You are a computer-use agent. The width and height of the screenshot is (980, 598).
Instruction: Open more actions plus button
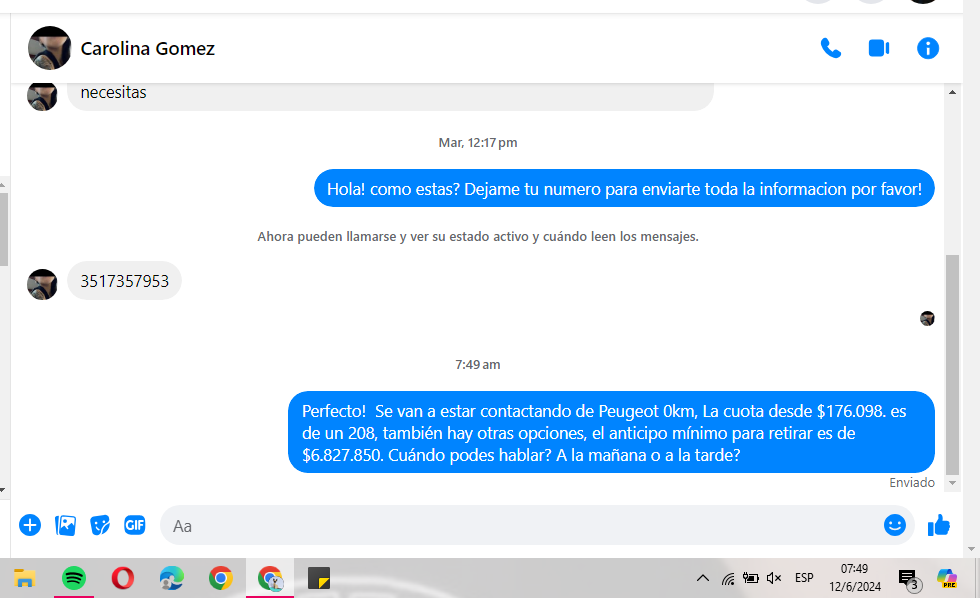tap(30, 526)
